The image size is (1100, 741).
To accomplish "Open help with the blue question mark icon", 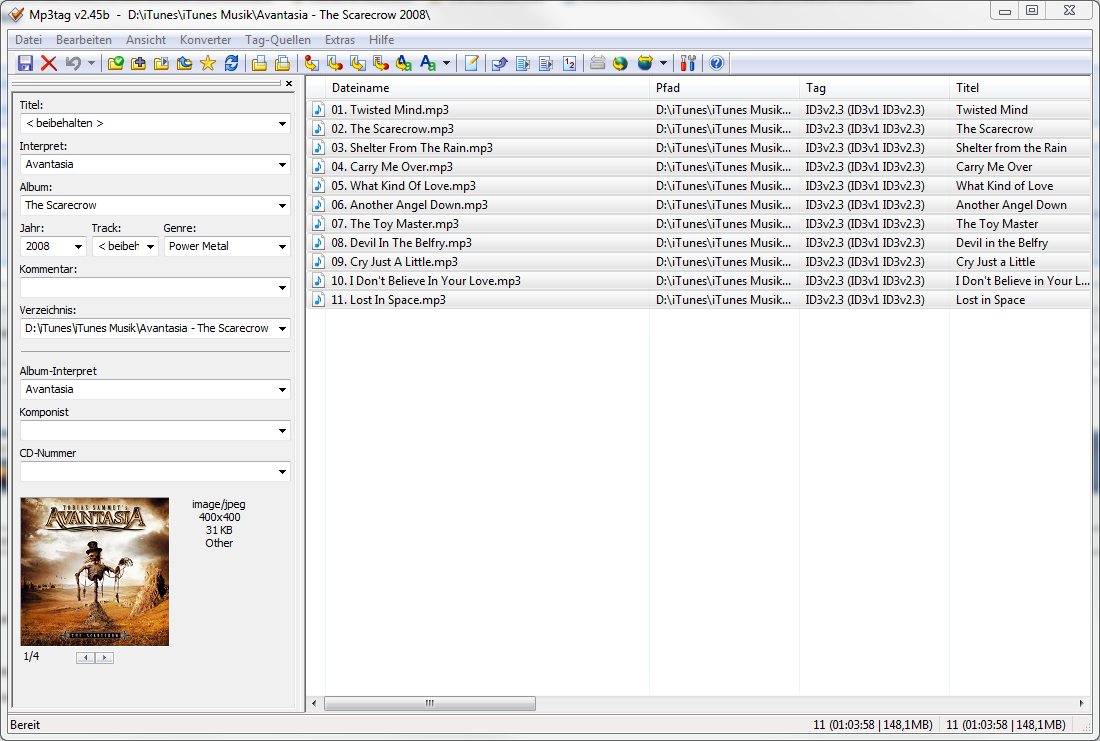I will tap(716, 63).
